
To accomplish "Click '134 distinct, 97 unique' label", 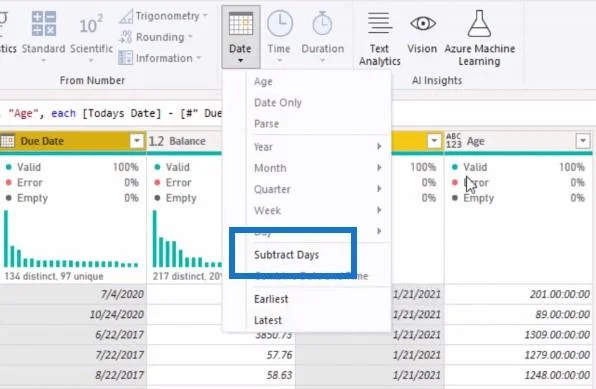I will coord(54,276).
